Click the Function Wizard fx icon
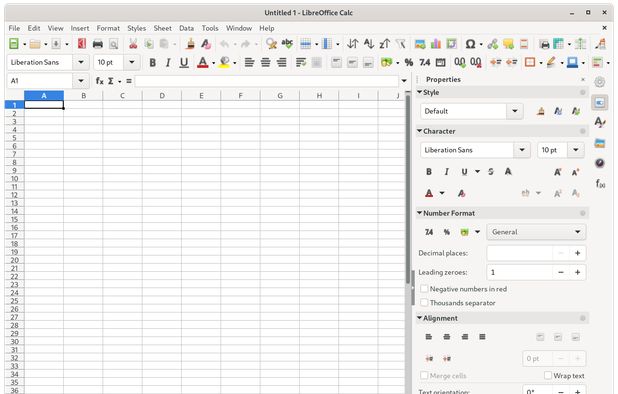The height and width of the screenshot is (394, 618). click(99, 81)
